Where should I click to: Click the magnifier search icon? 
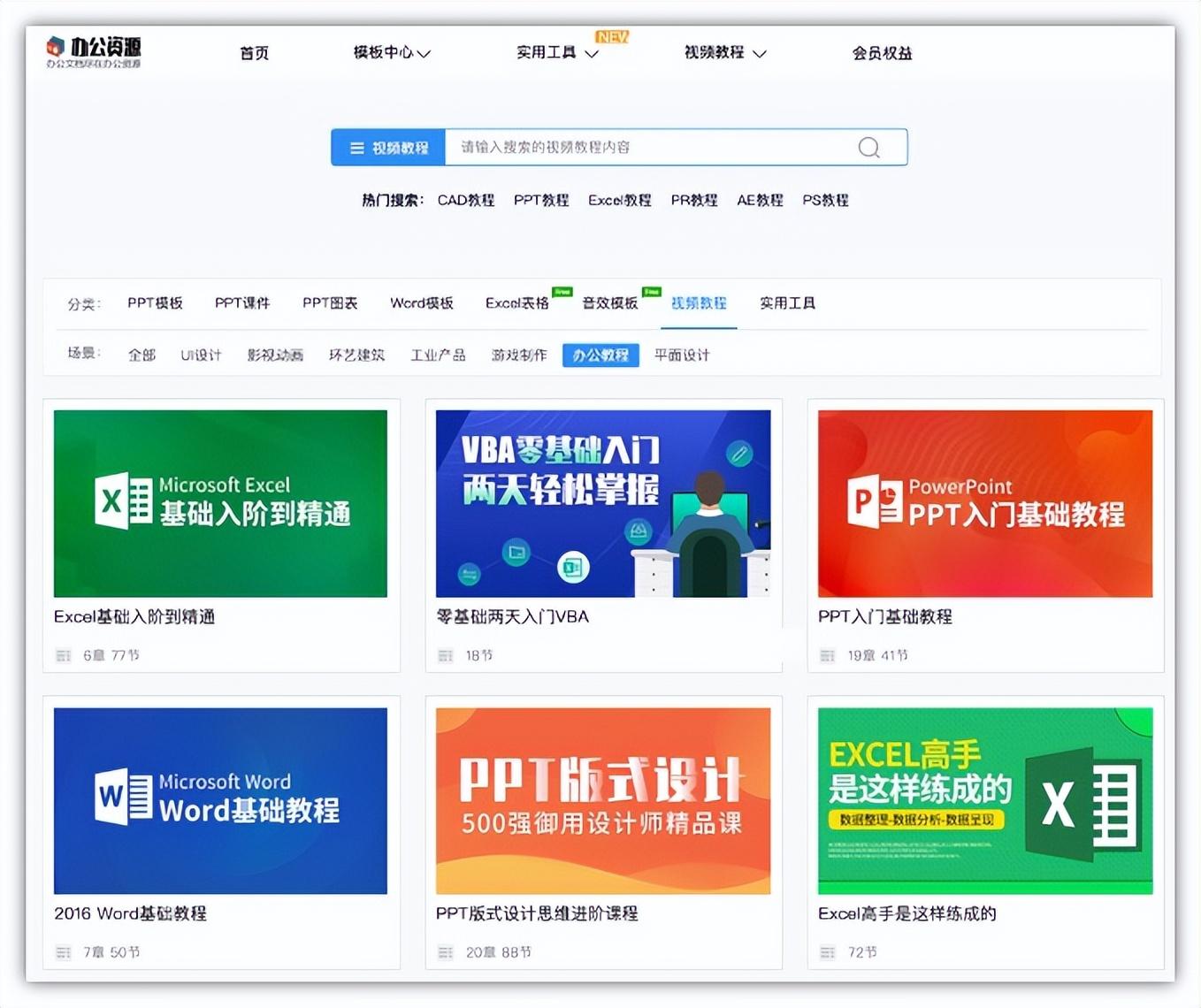click(x=869, y=148)
